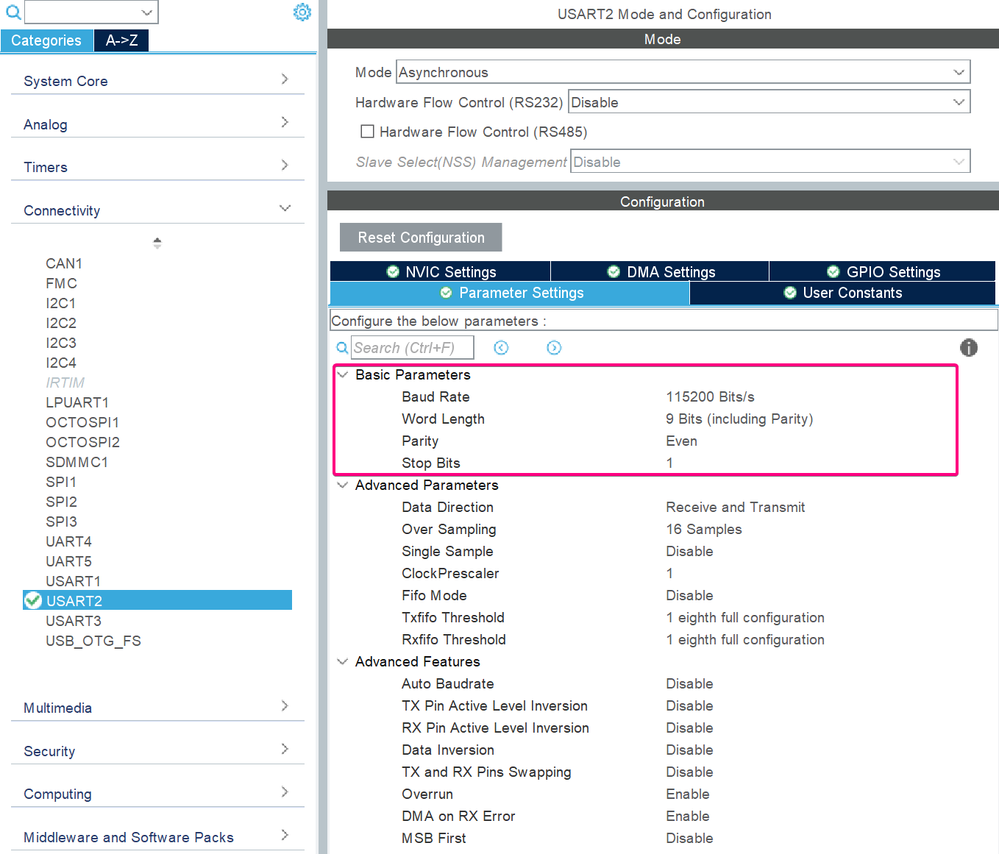The width and height of the screenshot is (999, 854).
Task: Select CAN1 in the connectivity list
Action: 64,263
